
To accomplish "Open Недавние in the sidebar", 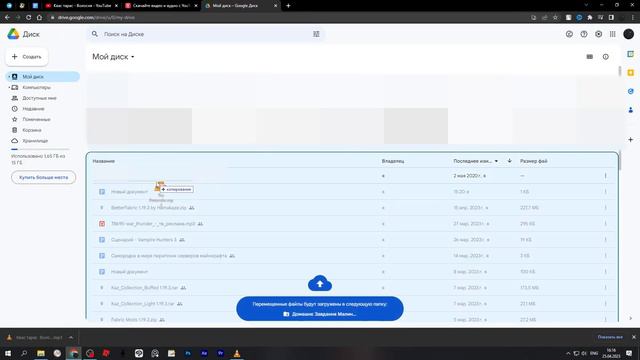I will tap(33, 109).
